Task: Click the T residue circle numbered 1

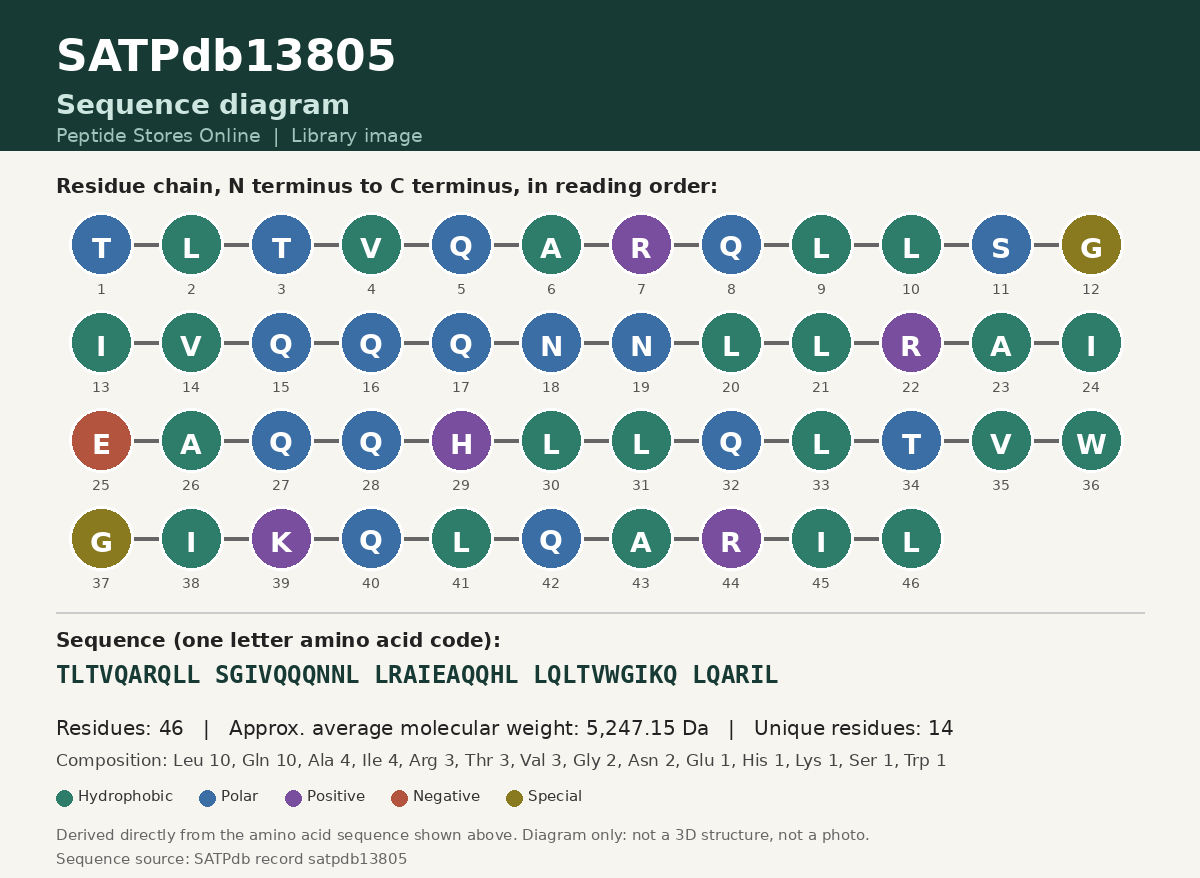Action: 101,245
